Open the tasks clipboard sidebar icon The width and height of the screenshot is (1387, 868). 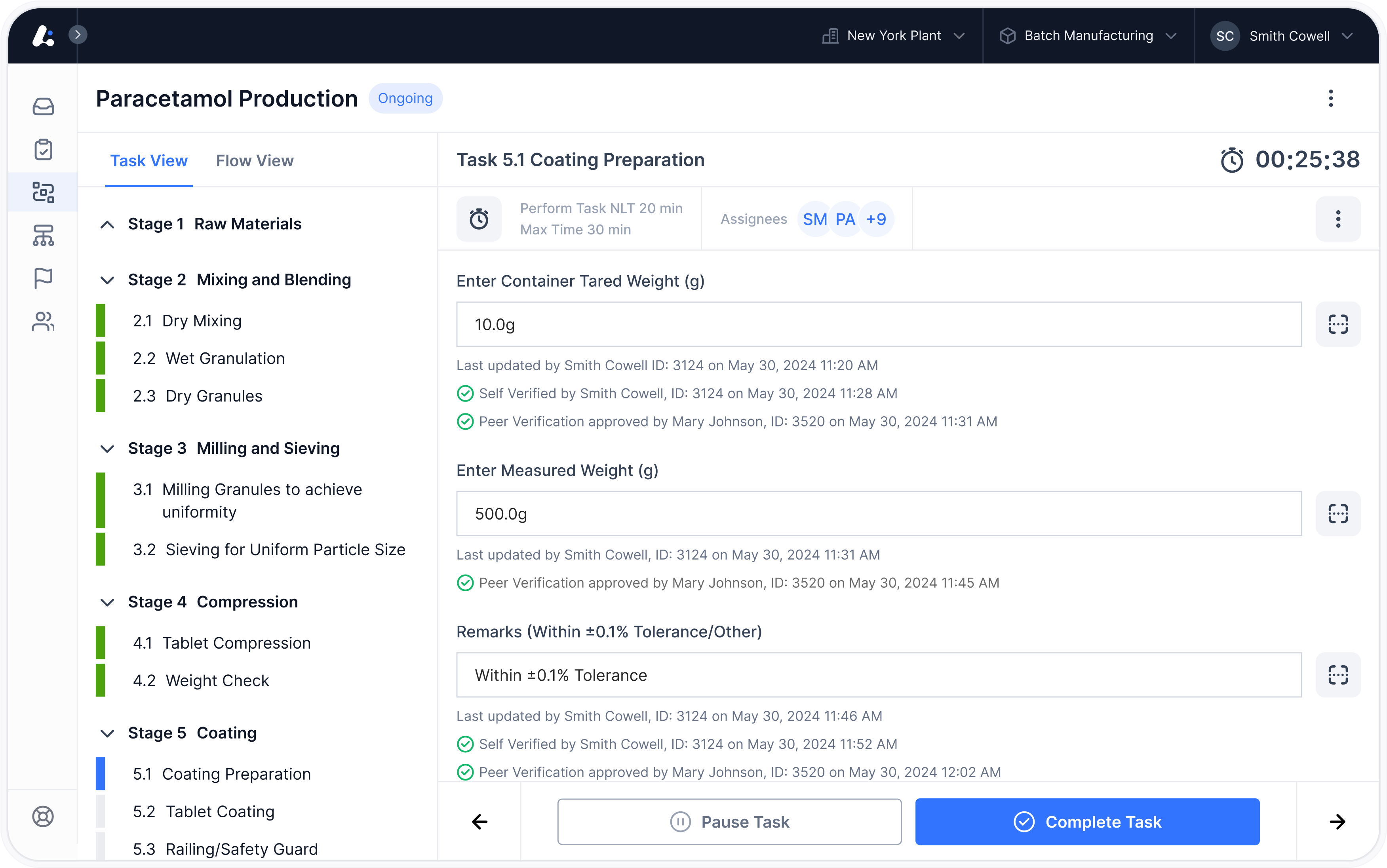[43, 149]
